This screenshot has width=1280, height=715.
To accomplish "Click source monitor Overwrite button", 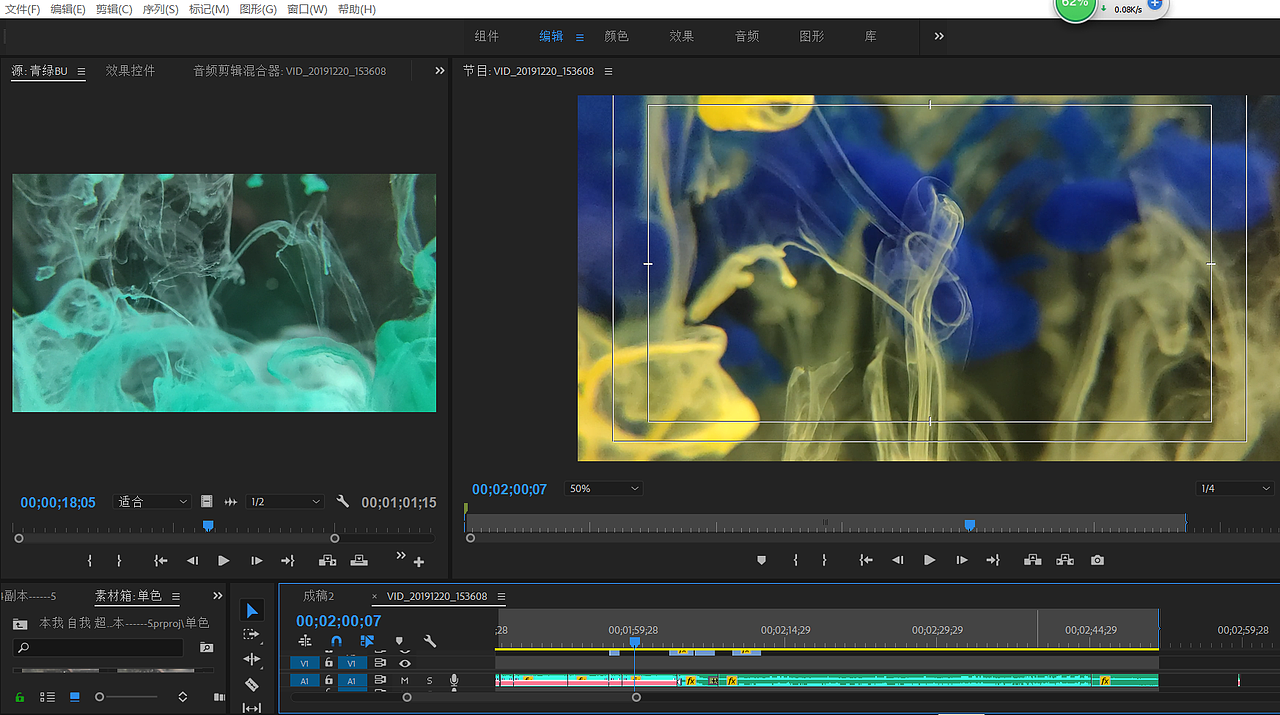I will [359, 561].
